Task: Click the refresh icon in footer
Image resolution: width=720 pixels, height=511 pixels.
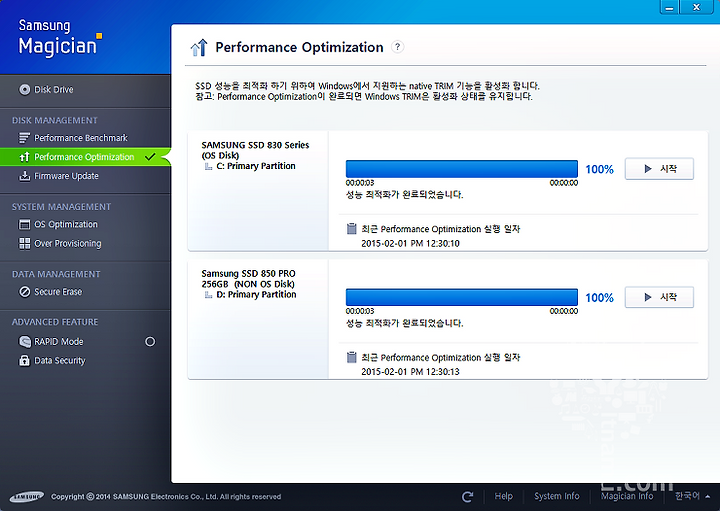Action: pos(467,496)
